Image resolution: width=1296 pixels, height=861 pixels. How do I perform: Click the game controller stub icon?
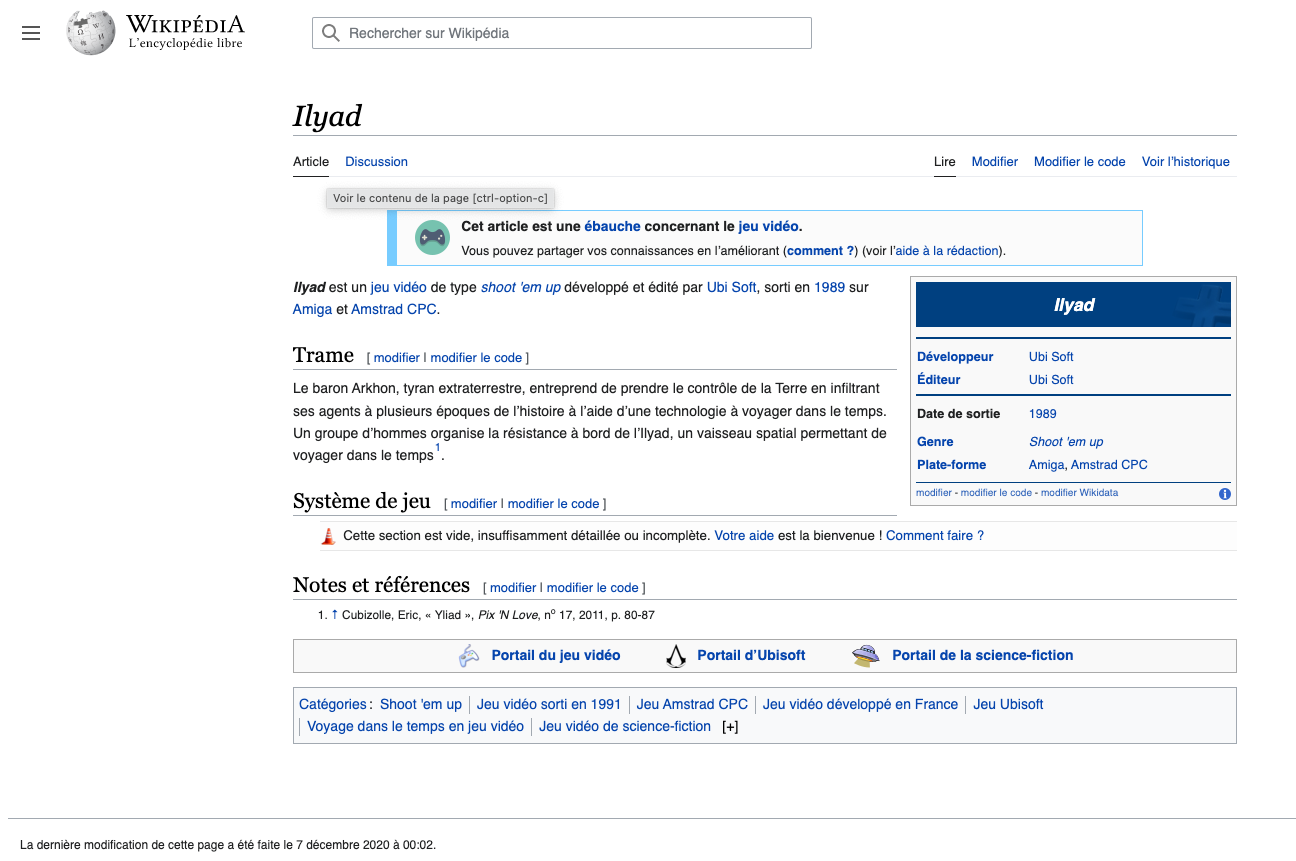[432, 238]
